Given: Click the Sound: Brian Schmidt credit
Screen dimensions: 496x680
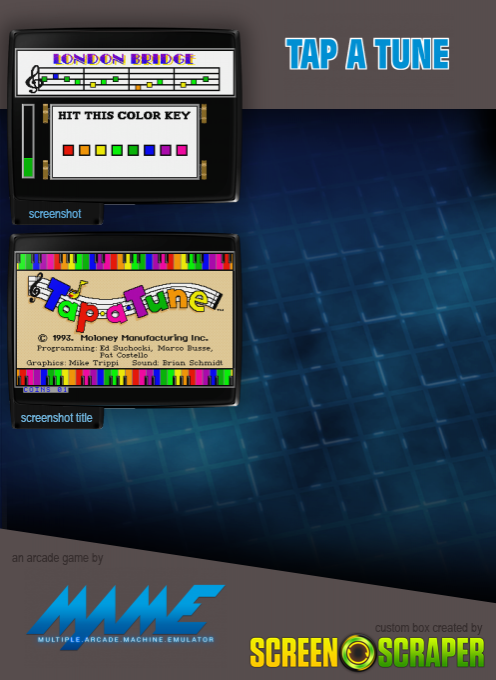Looking at the screenshot, I should point(177,363).
